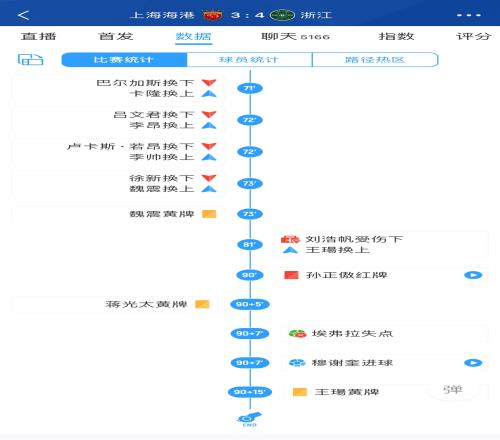Tap the Zhejiang team crest
This screenshot has width=500, height=440.
tap(282, 15)
